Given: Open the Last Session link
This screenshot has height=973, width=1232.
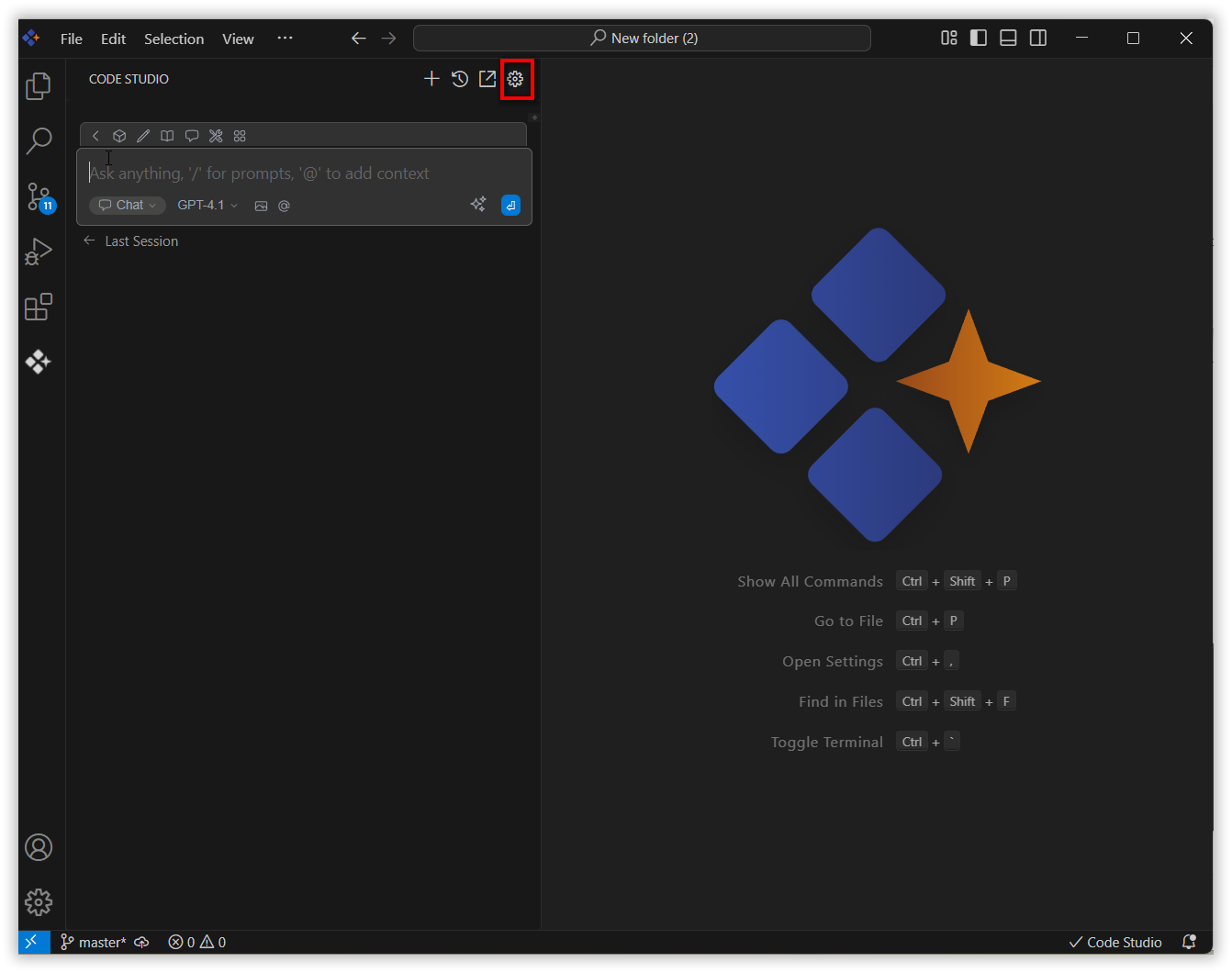Looking at the screenshot, I should pyautogui.click(x=130, y=241).
